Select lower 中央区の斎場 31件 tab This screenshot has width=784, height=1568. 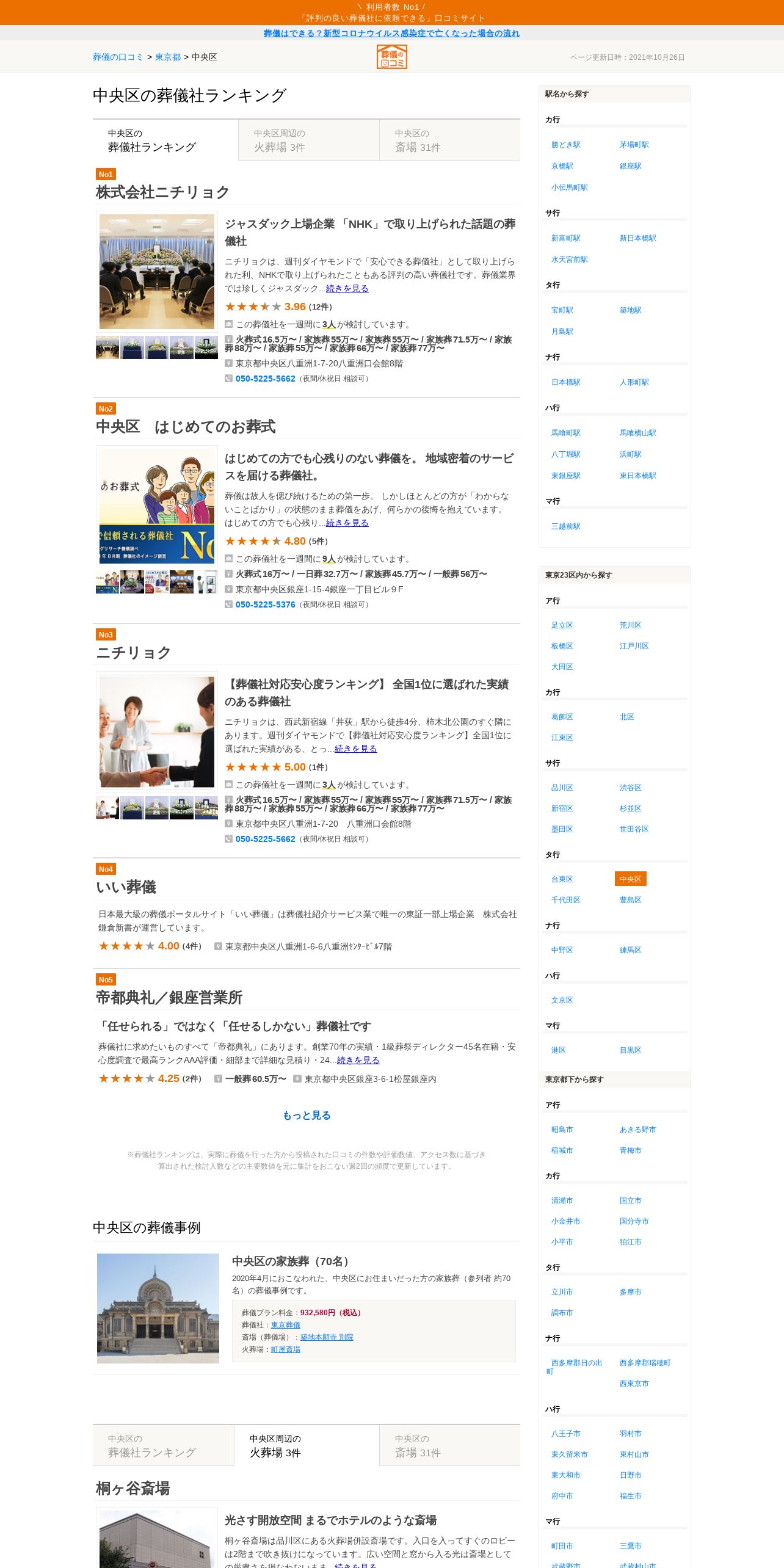click(450, 1445)
